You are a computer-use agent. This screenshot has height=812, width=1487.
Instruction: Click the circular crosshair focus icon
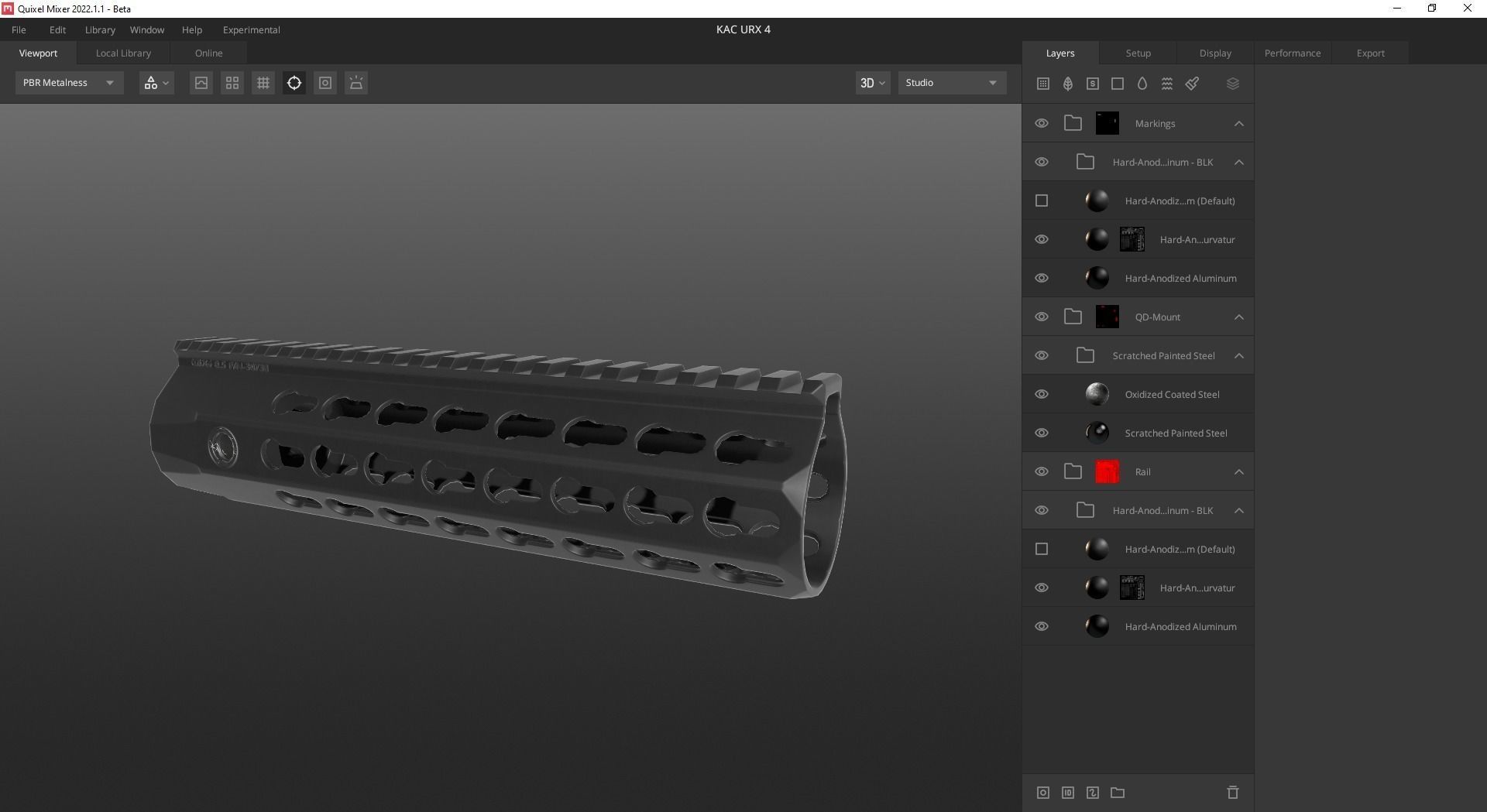pyautogui.click(x=294, y=83)
